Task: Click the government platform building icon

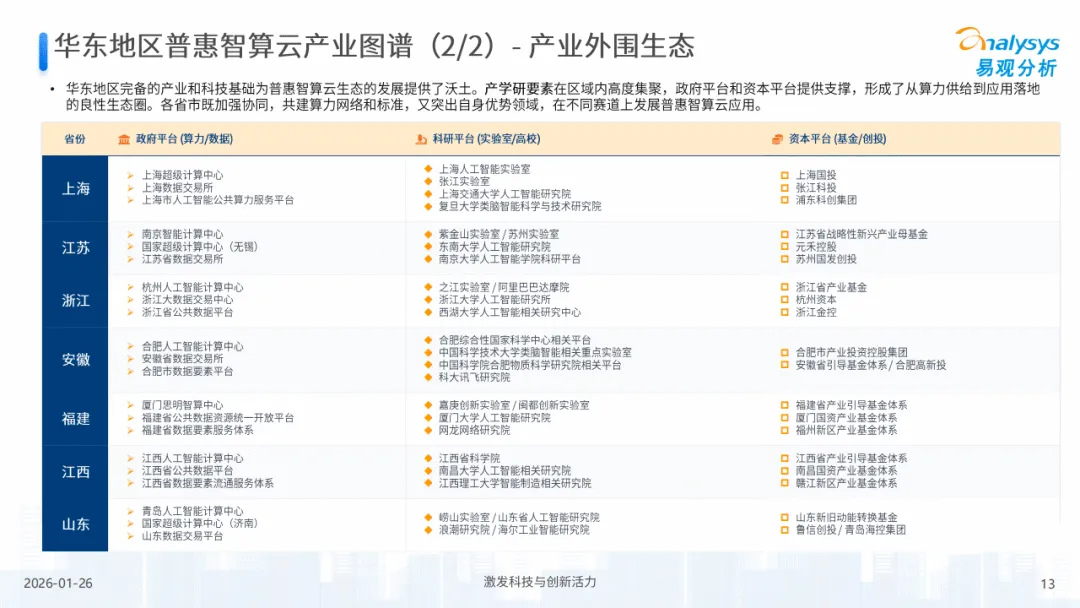Action: pos(124,139)
